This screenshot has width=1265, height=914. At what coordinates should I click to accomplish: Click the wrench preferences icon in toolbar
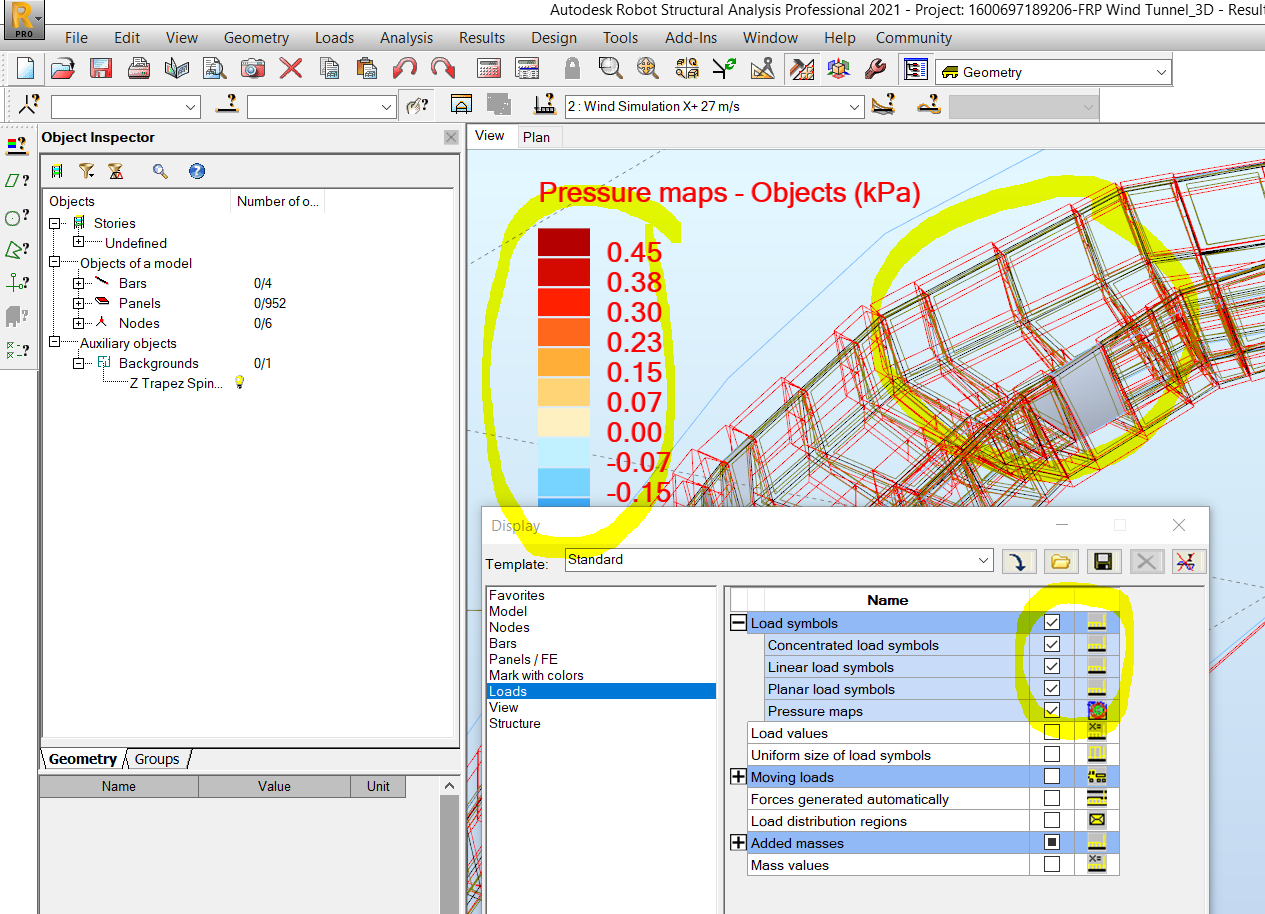point(874,69)
